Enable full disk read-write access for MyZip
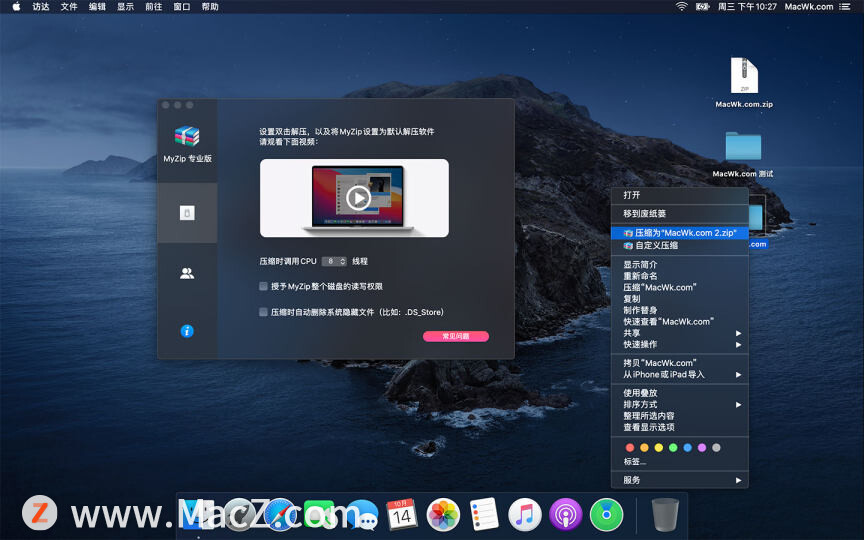This screenshot has height=540, width=864. click(x=263, y=287)
